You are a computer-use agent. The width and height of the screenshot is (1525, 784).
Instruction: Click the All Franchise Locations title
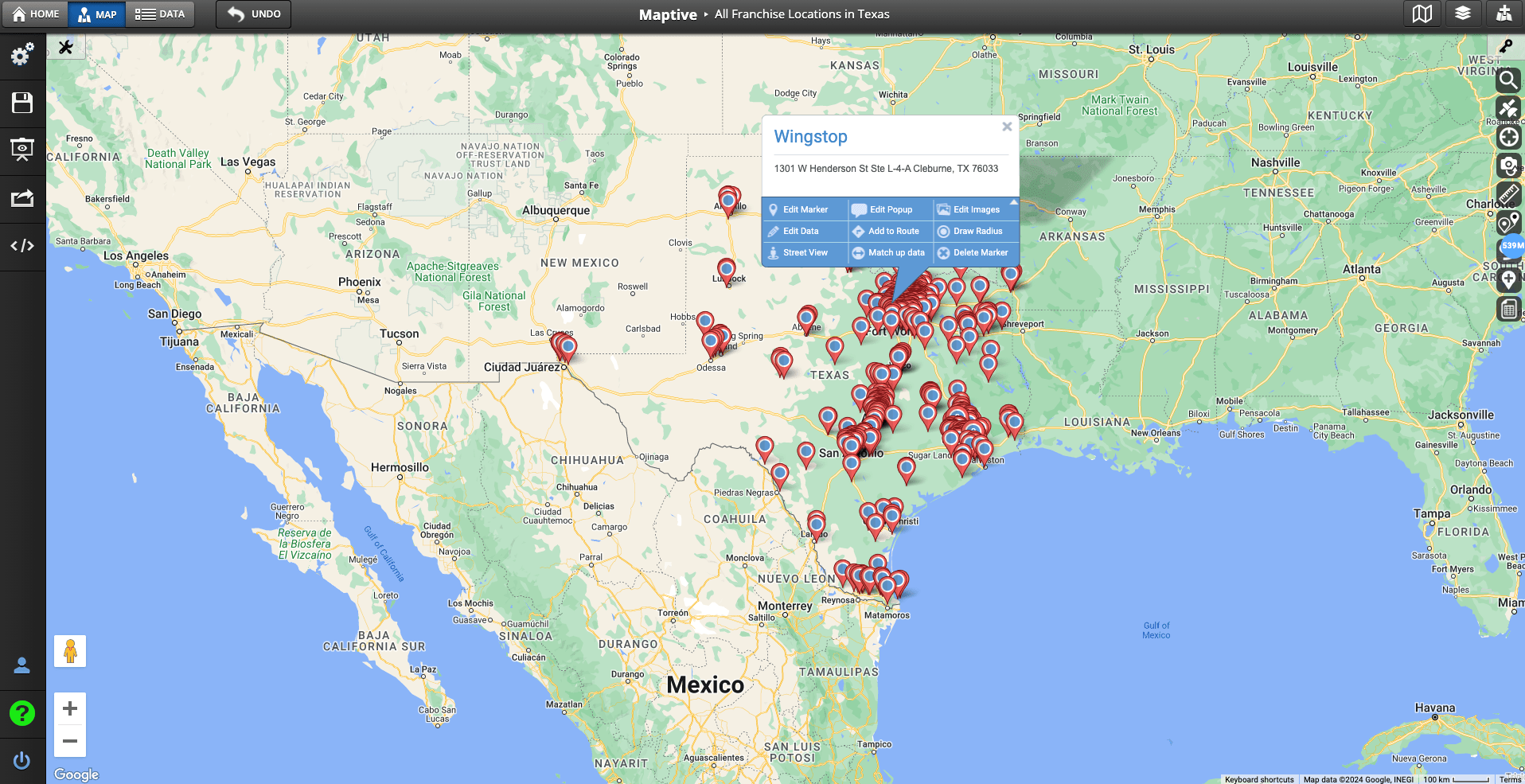click(x=802, y=14)
